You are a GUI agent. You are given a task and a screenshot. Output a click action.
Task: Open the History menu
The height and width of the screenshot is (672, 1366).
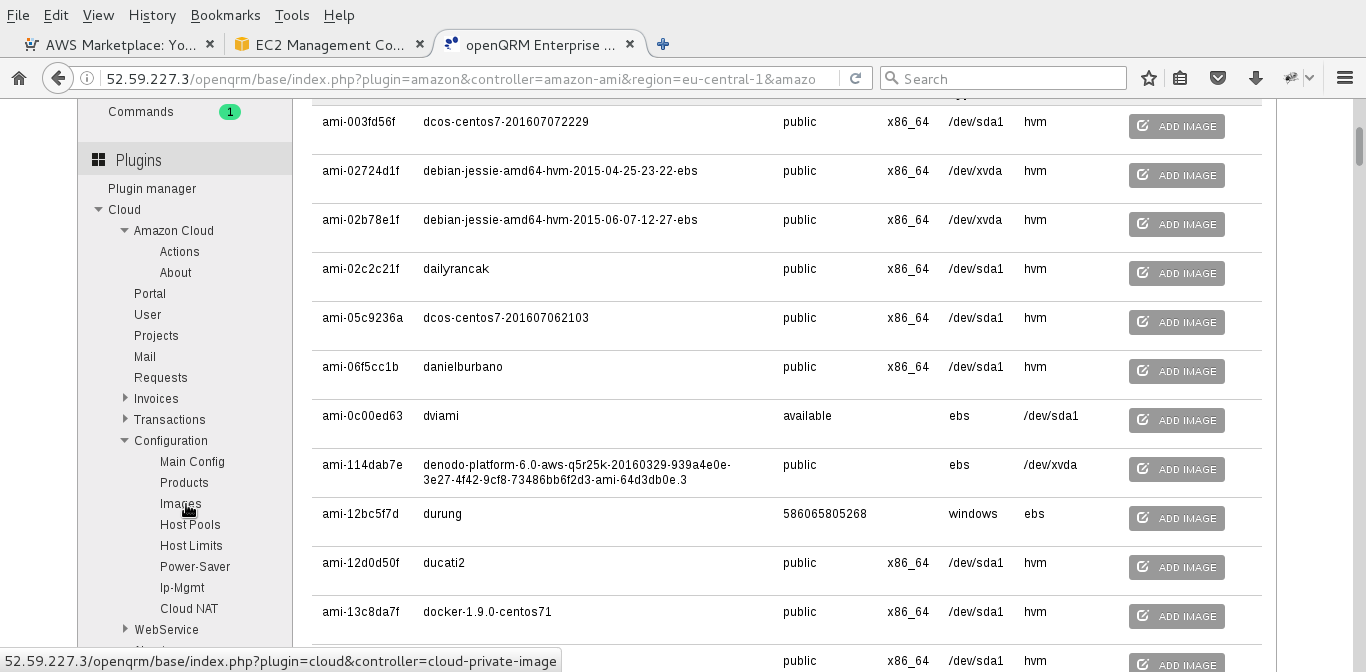[x=152, y=15]
